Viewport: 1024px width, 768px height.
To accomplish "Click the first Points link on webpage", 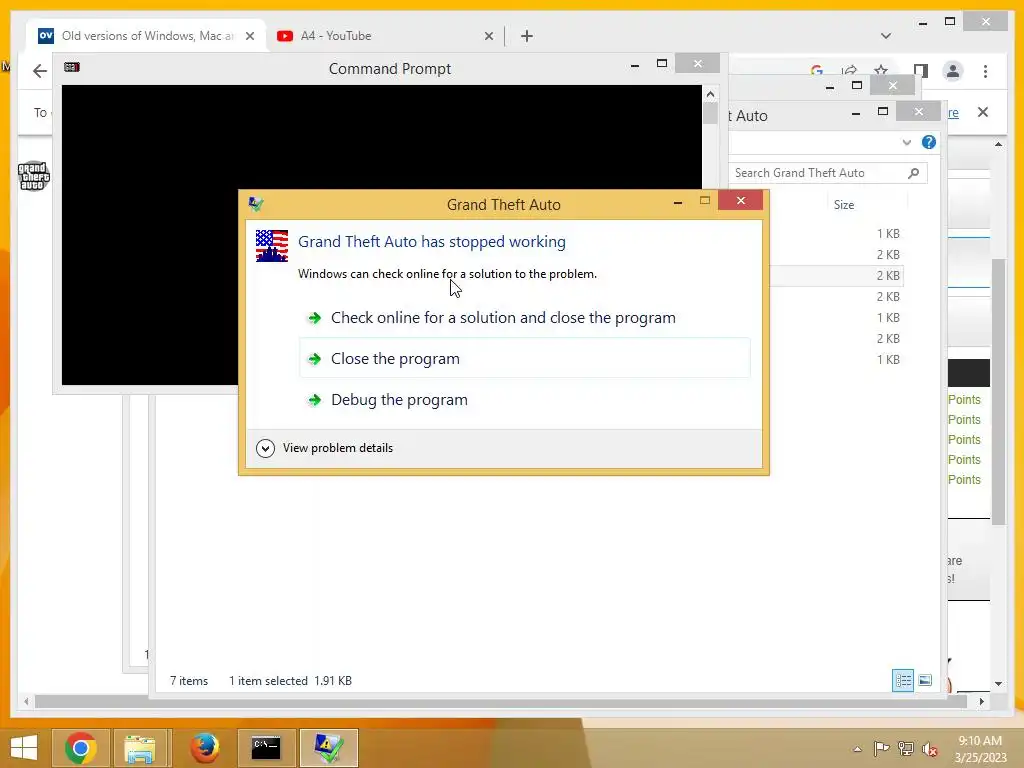I will [x=964, y=400].
